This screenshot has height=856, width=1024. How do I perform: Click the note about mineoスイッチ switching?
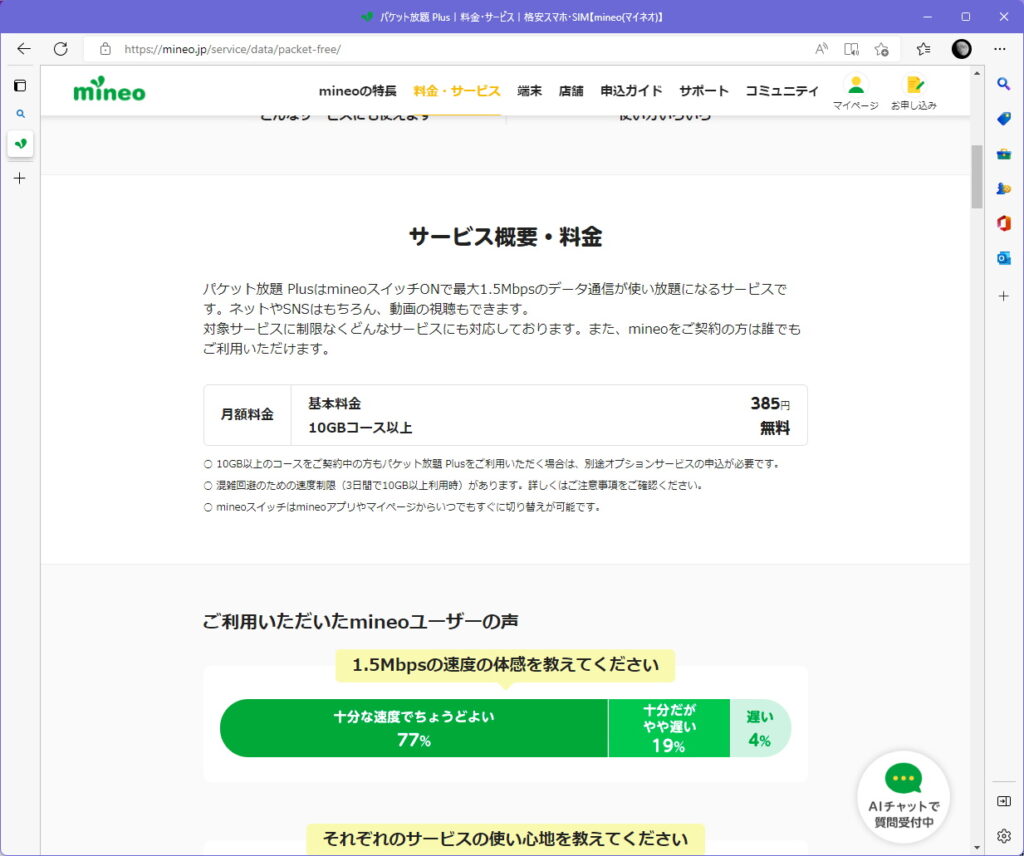402,507
